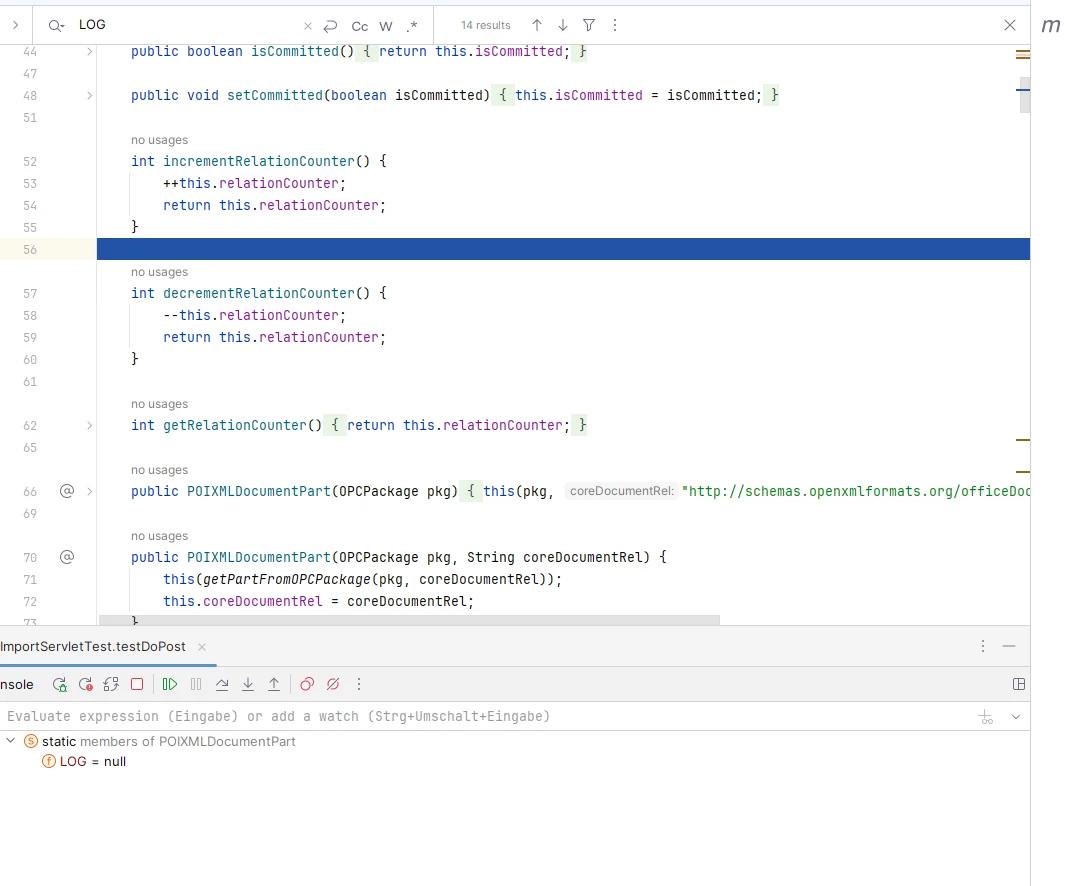This screenshot has width=1065, height=886.
Task: Select the ImportServletTest.testDoPost tab
Action: click(x=92, y=647)
